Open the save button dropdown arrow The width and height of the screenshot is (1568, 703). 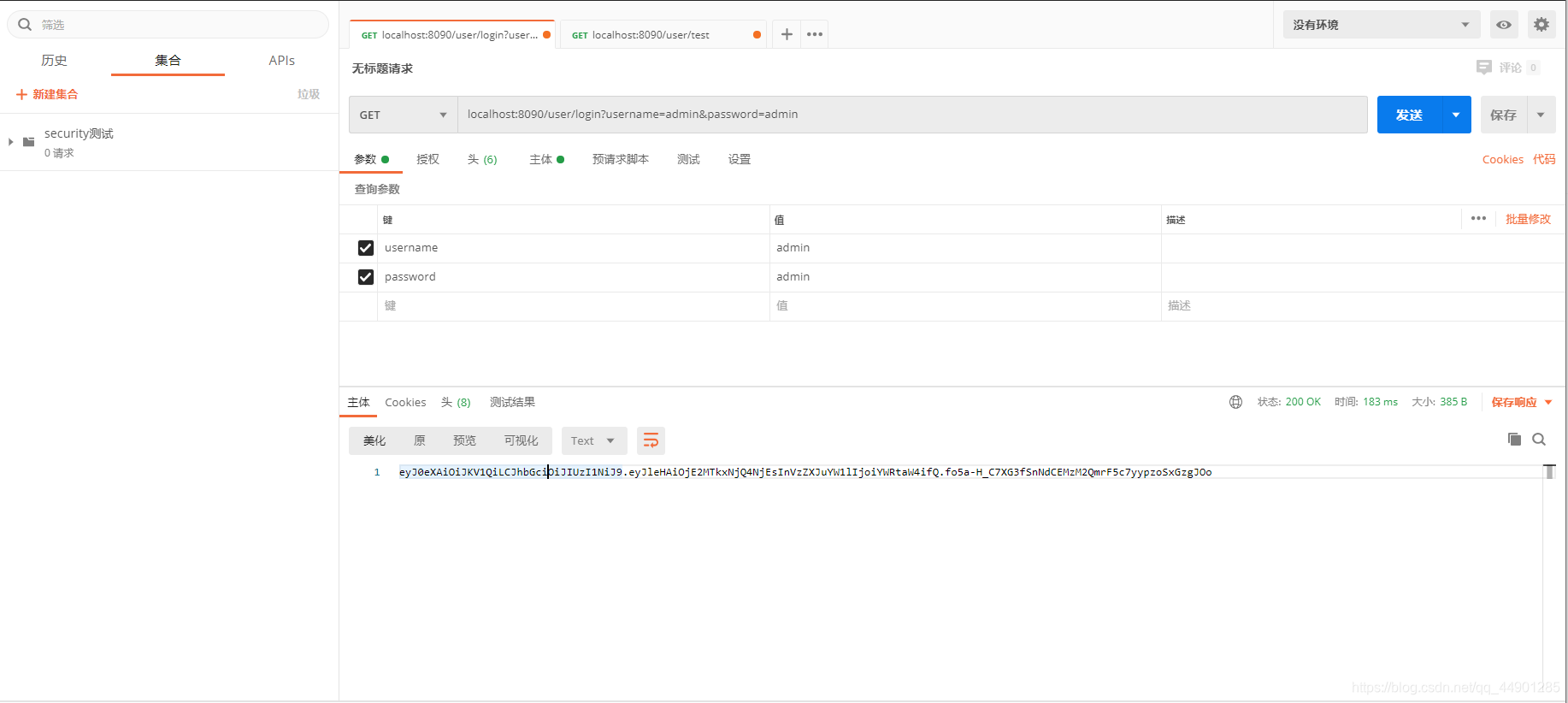point(1541,115)
